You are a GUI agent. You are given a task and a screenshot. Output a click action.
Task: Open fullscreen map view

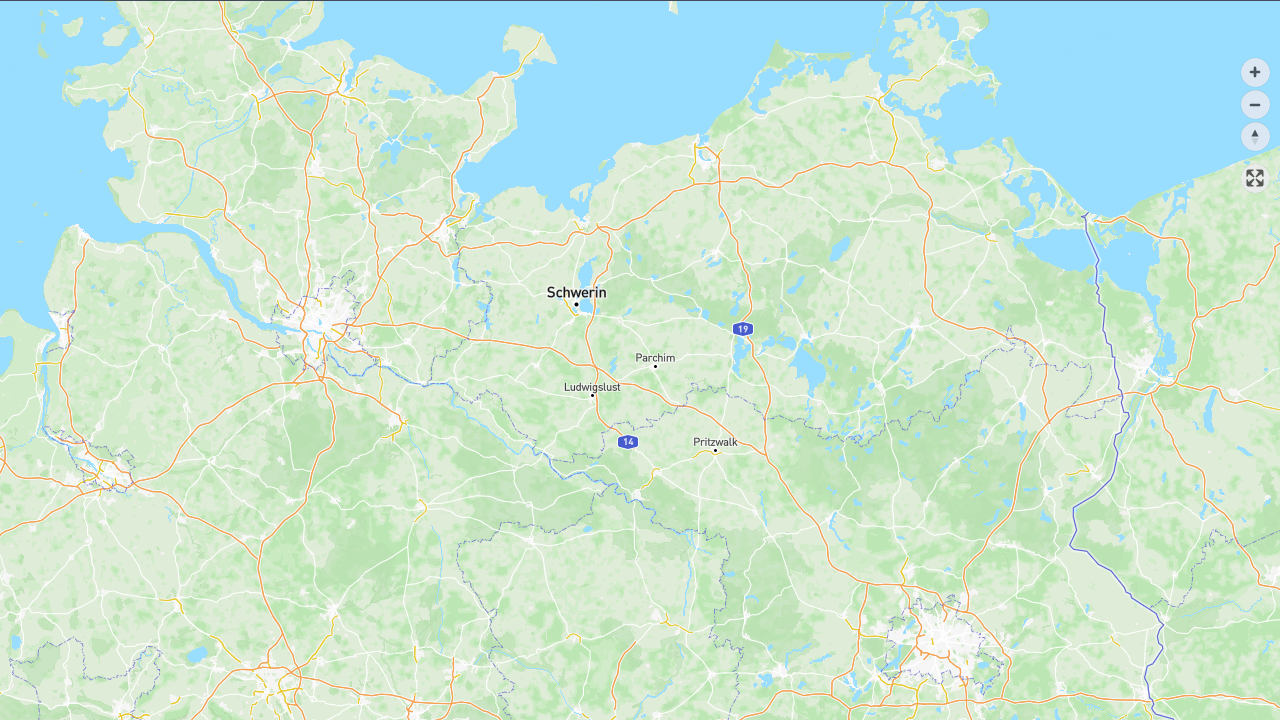pos(1255,178)
